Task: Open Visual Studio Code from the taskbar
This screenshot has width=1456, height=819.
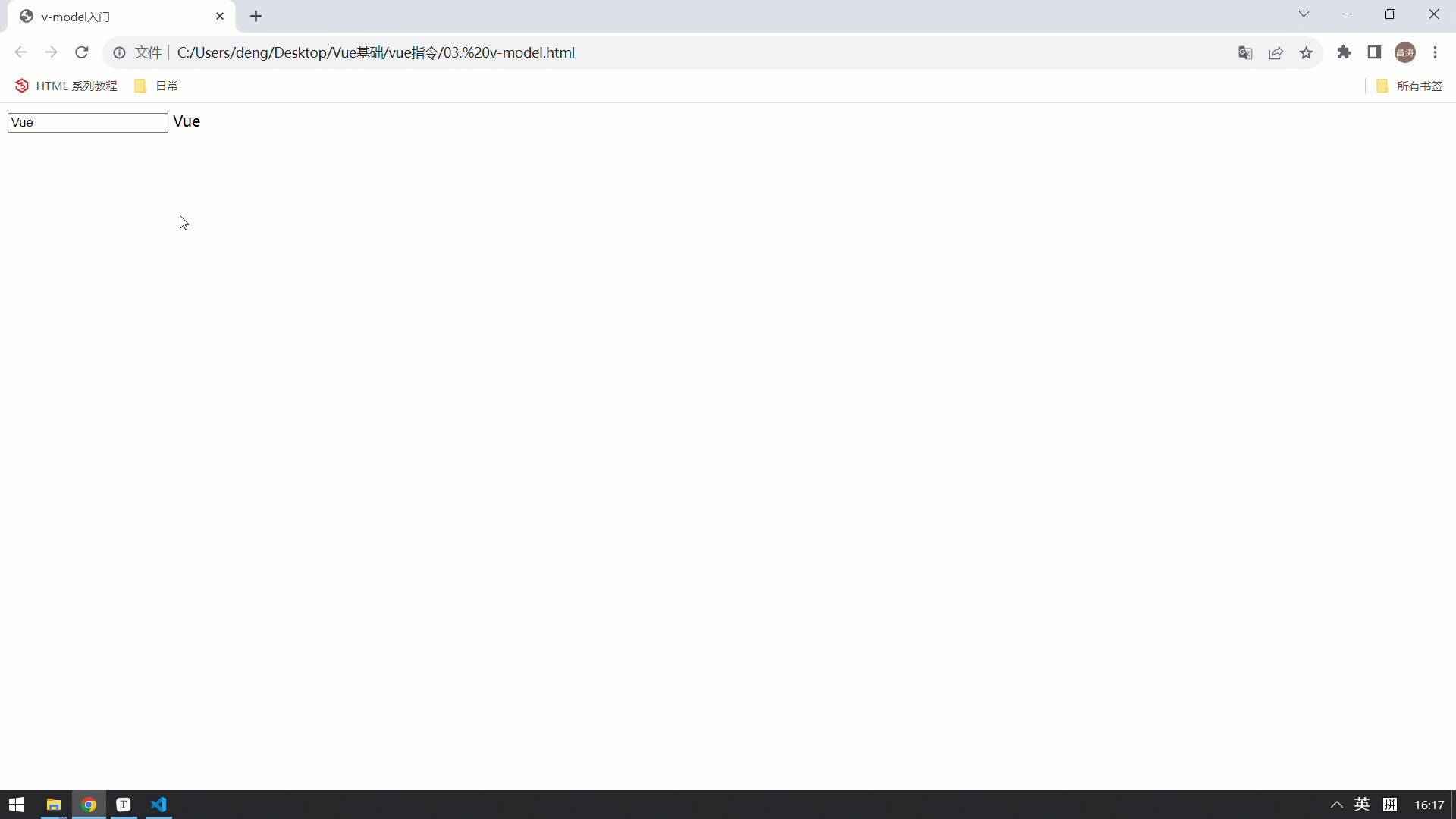Action: pyautogui.click(x=158, y=805)
